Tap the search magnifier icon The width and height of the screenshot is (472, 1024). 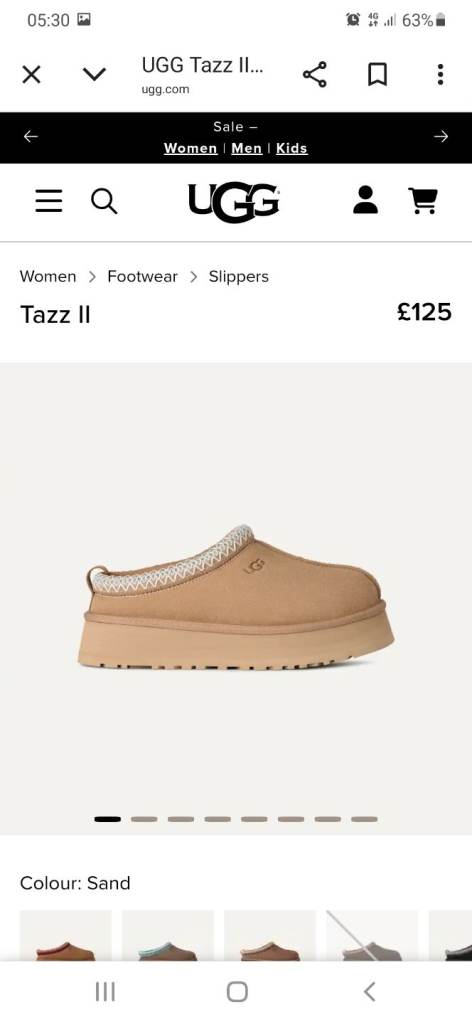tap(104, 201)
